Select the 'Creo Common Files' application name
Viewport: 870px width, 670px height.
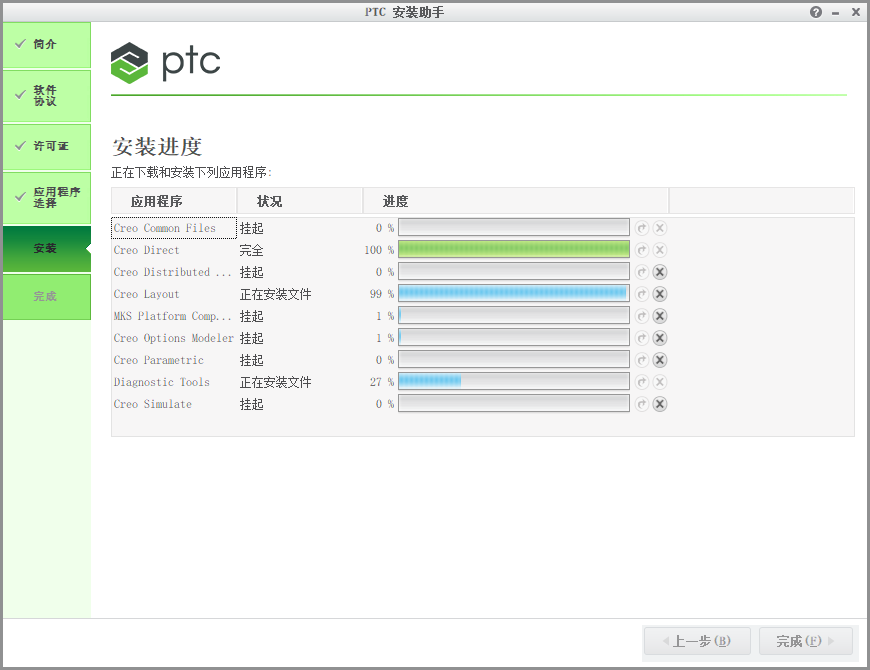click(x=165, y=228)
